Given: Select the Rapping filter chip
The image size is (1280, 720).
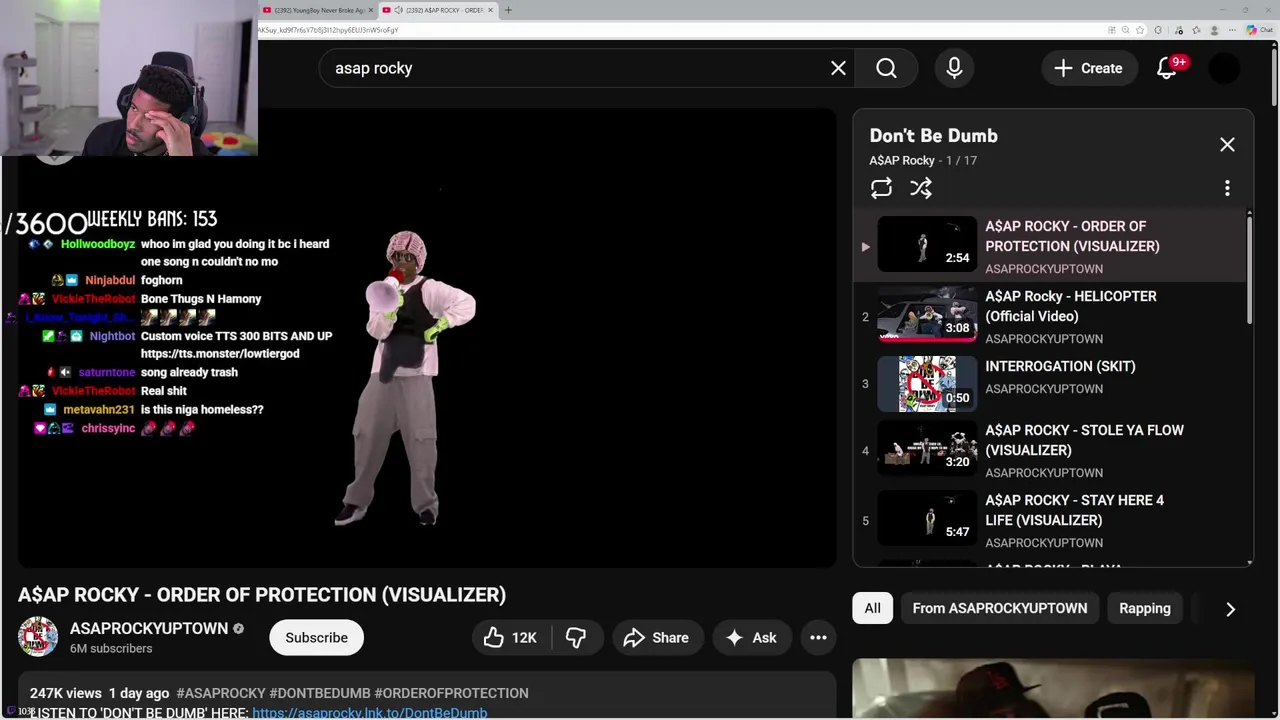Looking at the screenshot, I should tap(1145, 608).
